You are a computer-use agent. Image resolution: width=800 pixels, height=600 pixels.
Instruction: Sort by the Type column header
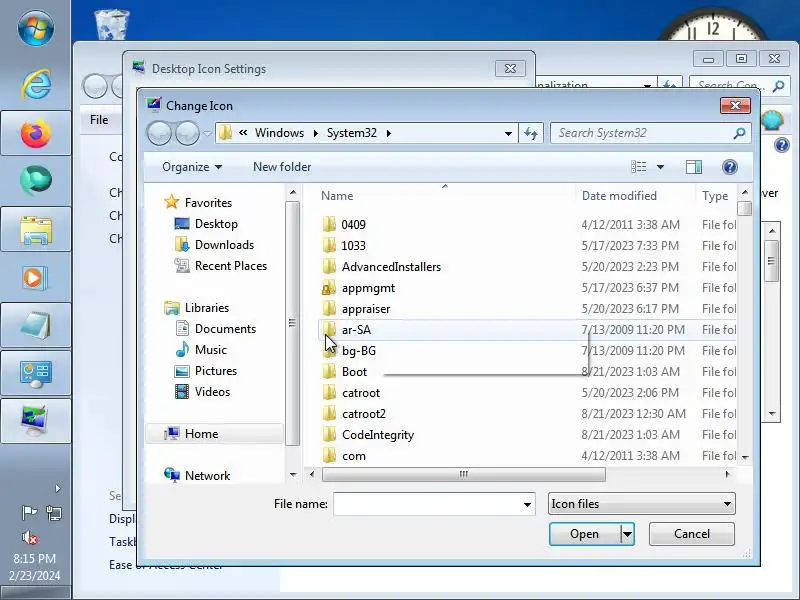click(715, 196)
